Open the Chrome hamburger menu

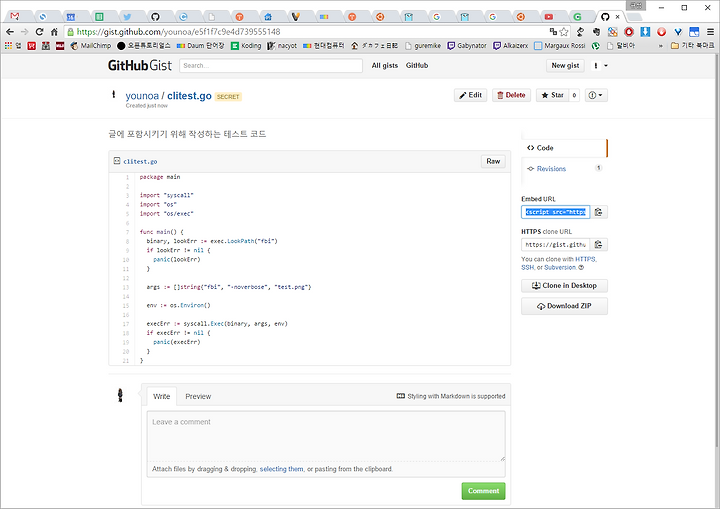pos(710,32)
